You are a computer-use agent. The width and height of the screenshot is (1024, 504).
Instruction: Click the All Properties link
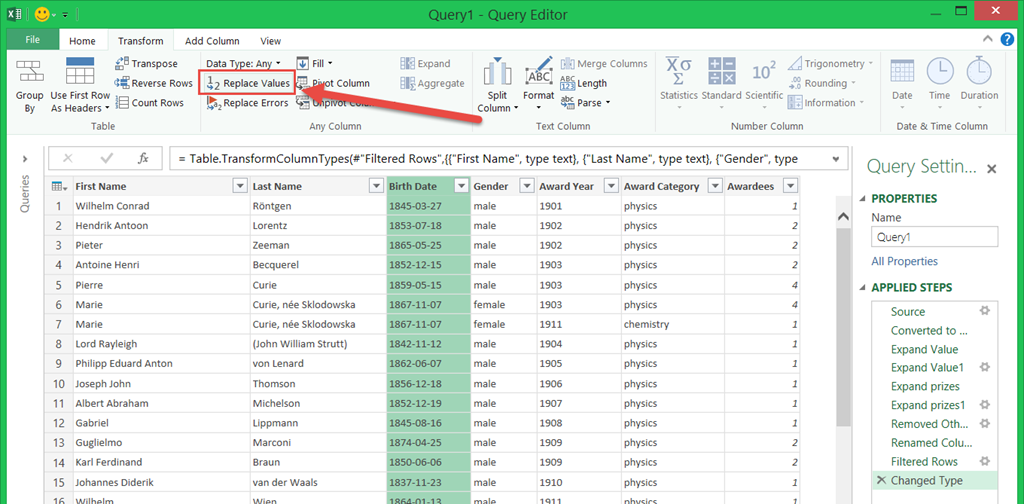pyautogui.click(x=904, y=261)
